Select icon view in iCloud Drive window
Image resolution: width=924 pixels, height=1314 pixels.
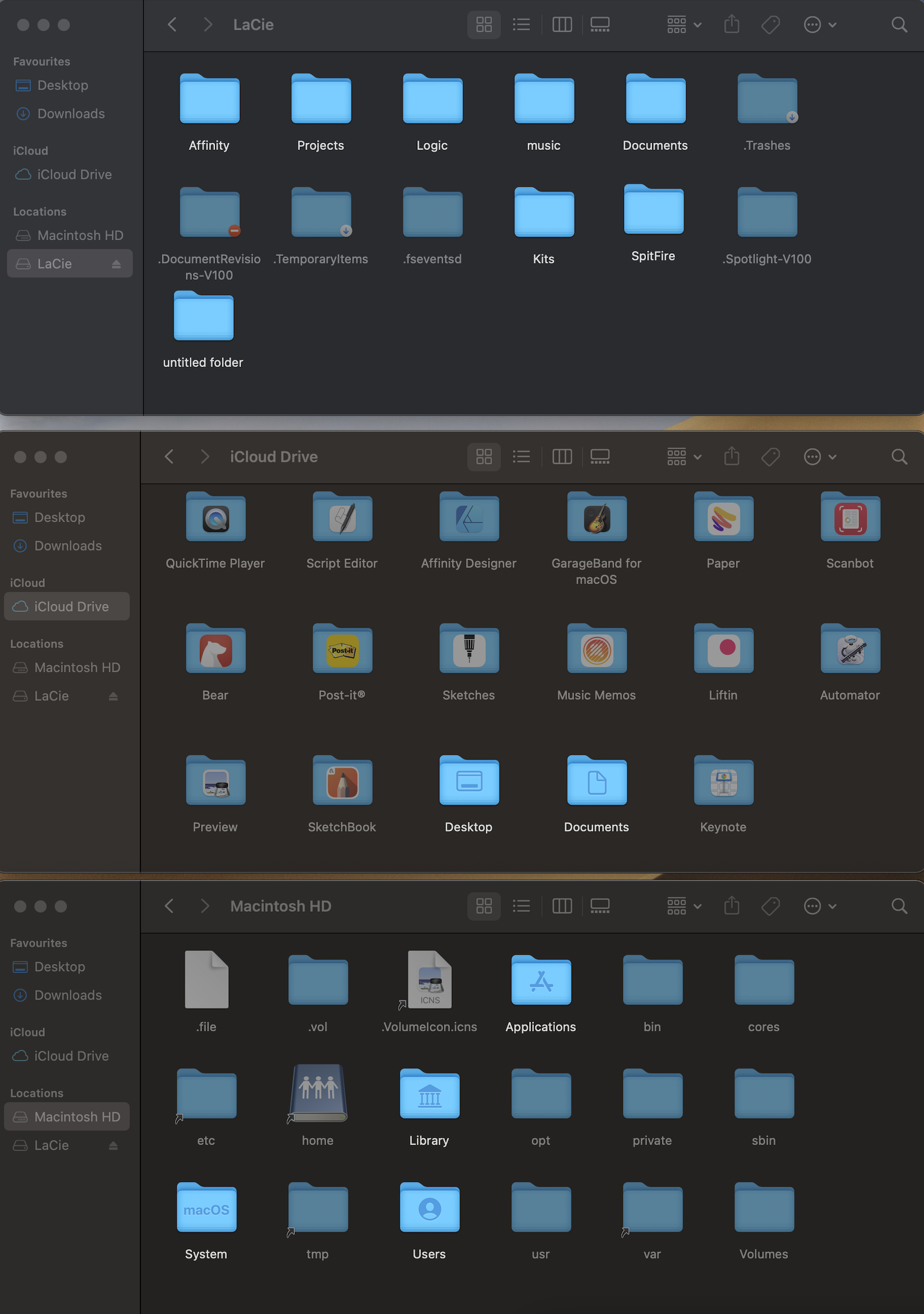(484, 457)
